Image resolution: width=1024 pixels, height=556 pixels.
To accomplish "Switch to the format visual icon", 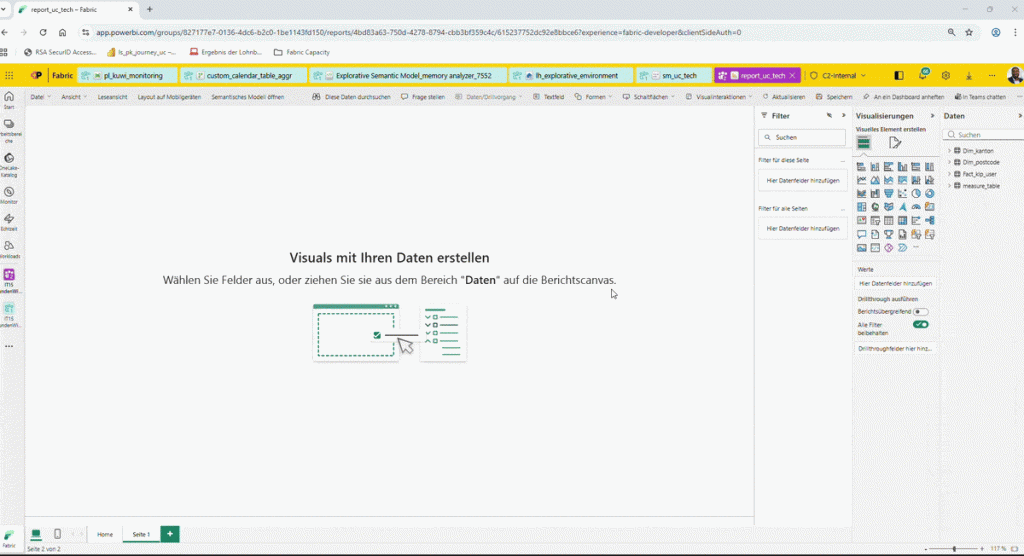I will pos(895,143).
